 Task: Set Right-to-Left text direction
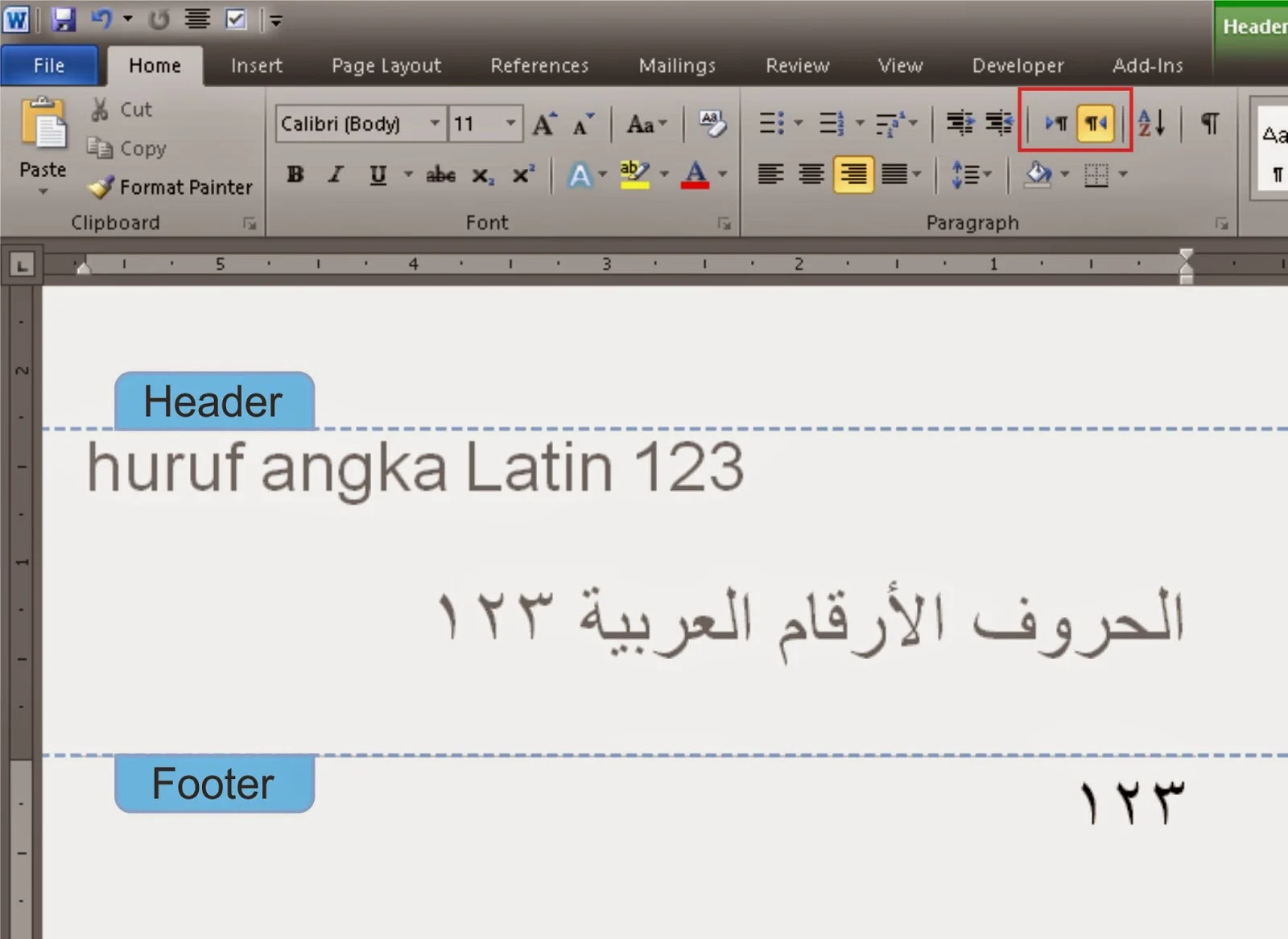point(1096,123)
